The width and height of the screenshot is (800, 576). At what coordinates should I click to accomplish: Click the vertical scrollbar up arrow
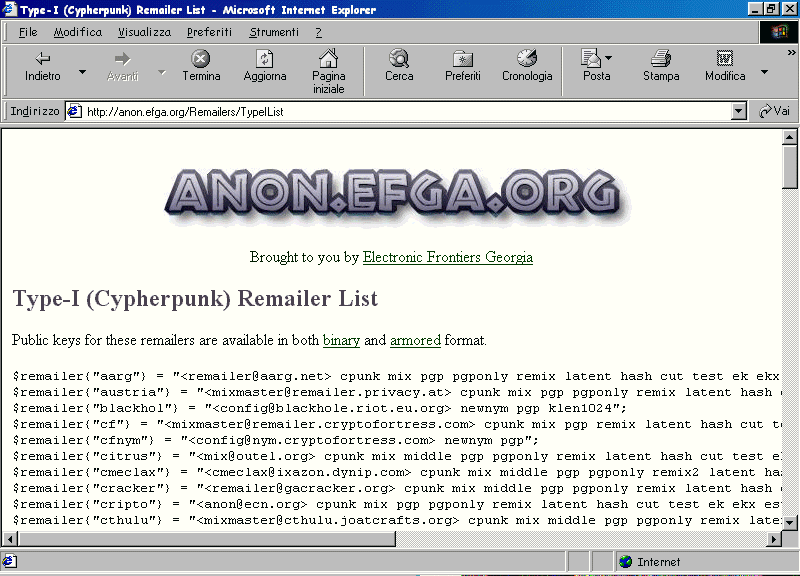tap(789, 137)
